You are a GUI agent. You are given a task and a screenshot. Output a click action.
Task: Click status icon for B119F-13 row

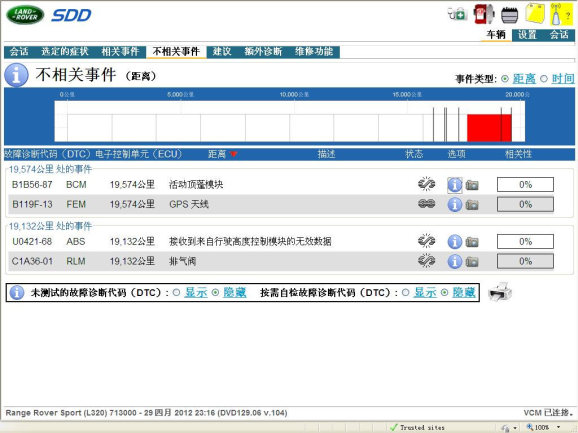[x=426, y=203]
